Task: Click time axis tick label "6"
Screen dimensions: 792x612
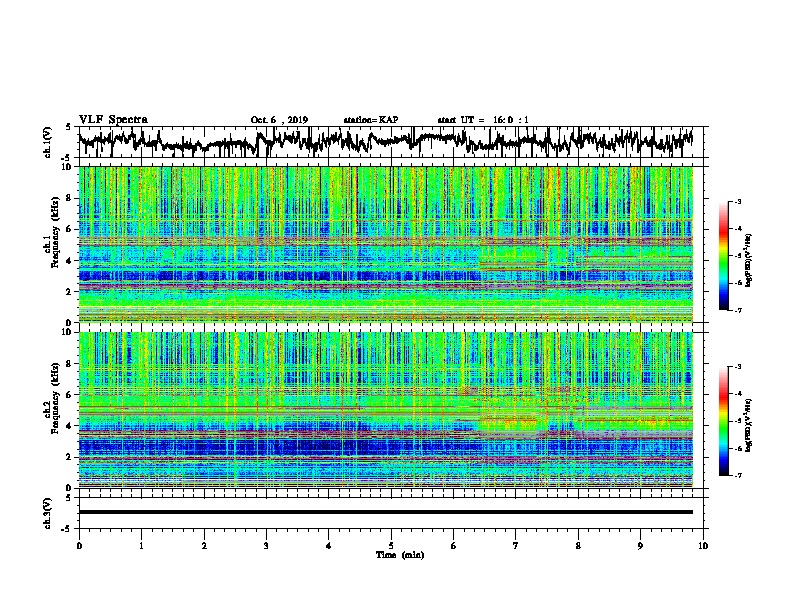Action: point(454,546)
